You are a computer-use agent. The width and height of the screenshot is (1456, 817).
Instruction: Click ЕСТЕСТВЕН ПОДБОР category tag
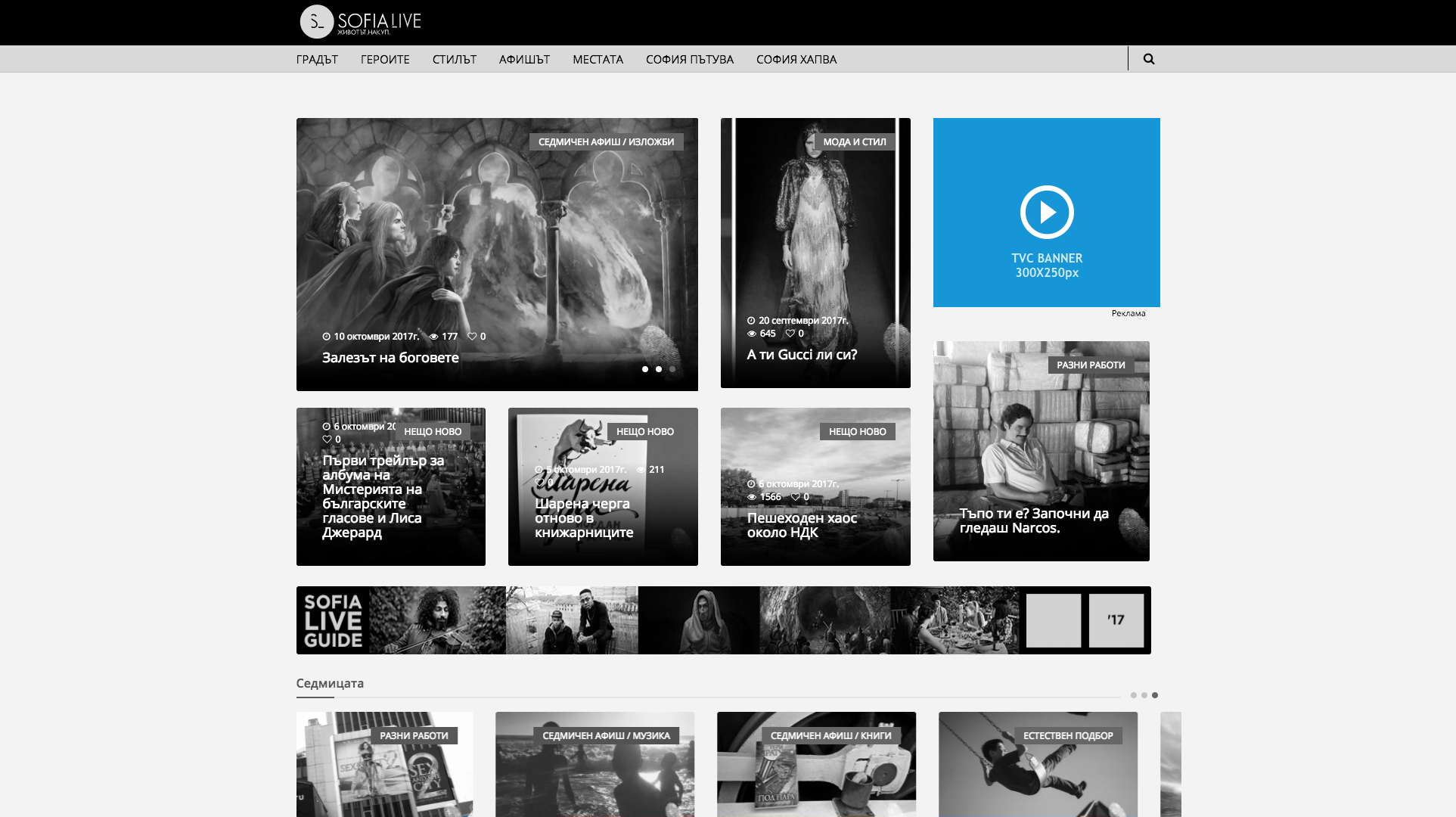tap(1067, 735)
